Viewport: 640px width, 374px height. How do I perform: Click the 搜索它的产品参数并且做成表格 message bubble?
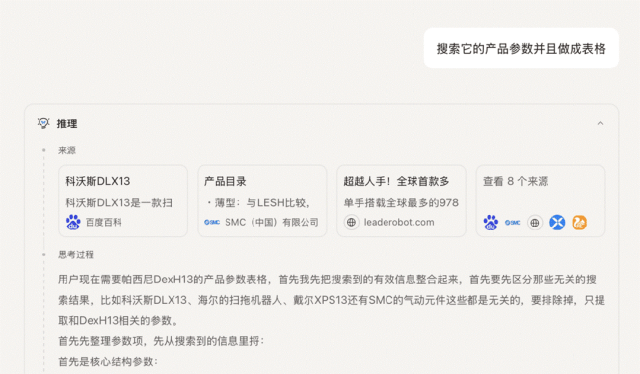[521, 48]
